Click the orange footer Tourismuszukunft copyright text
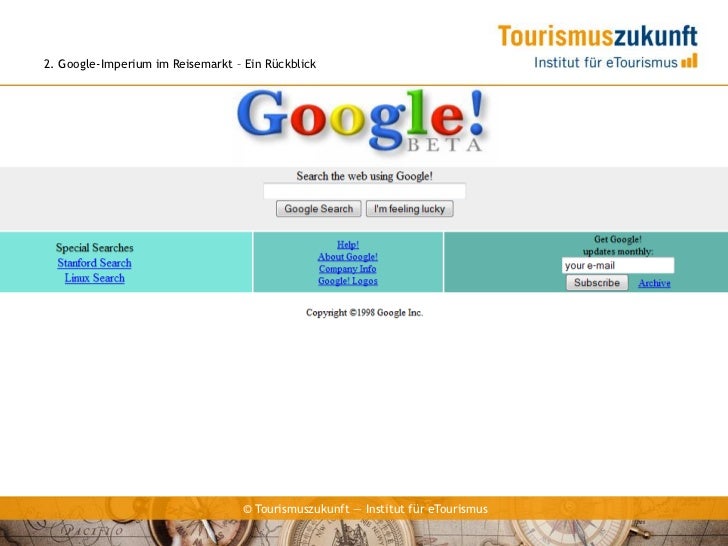This screenshot has width=728, height=546. (365, 509)
